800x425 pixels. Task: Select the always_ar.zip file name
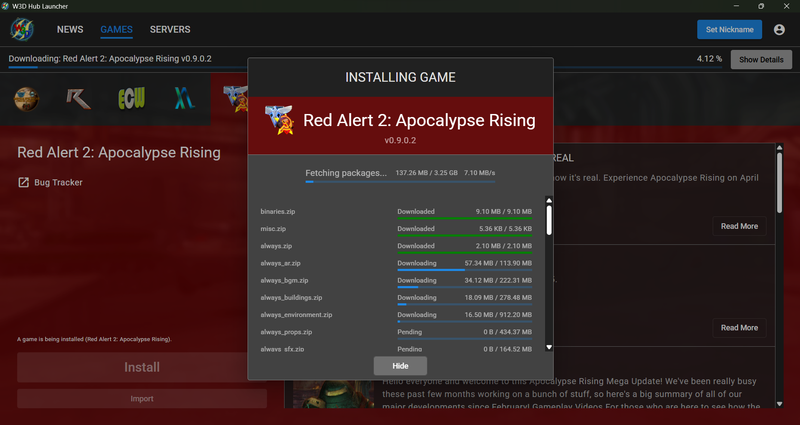click(280, 263)
